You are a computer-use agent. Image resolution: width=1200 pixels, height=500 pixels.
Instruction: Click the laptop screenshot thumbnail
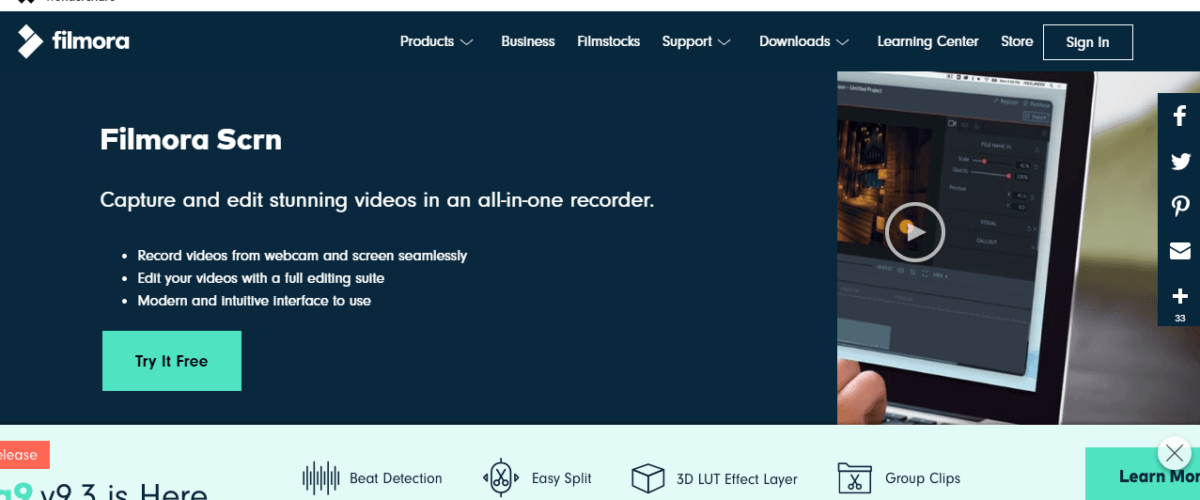tap(1018, 248)
